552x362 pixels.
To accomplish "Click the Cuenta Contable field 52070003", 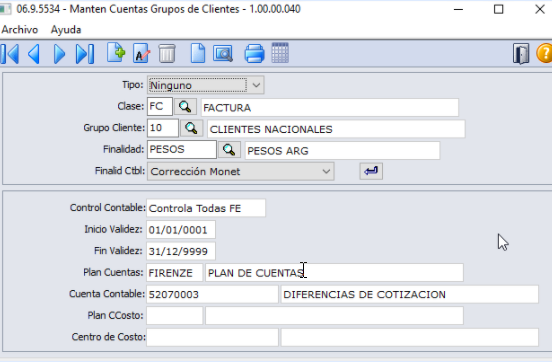I will coord(212,294).
